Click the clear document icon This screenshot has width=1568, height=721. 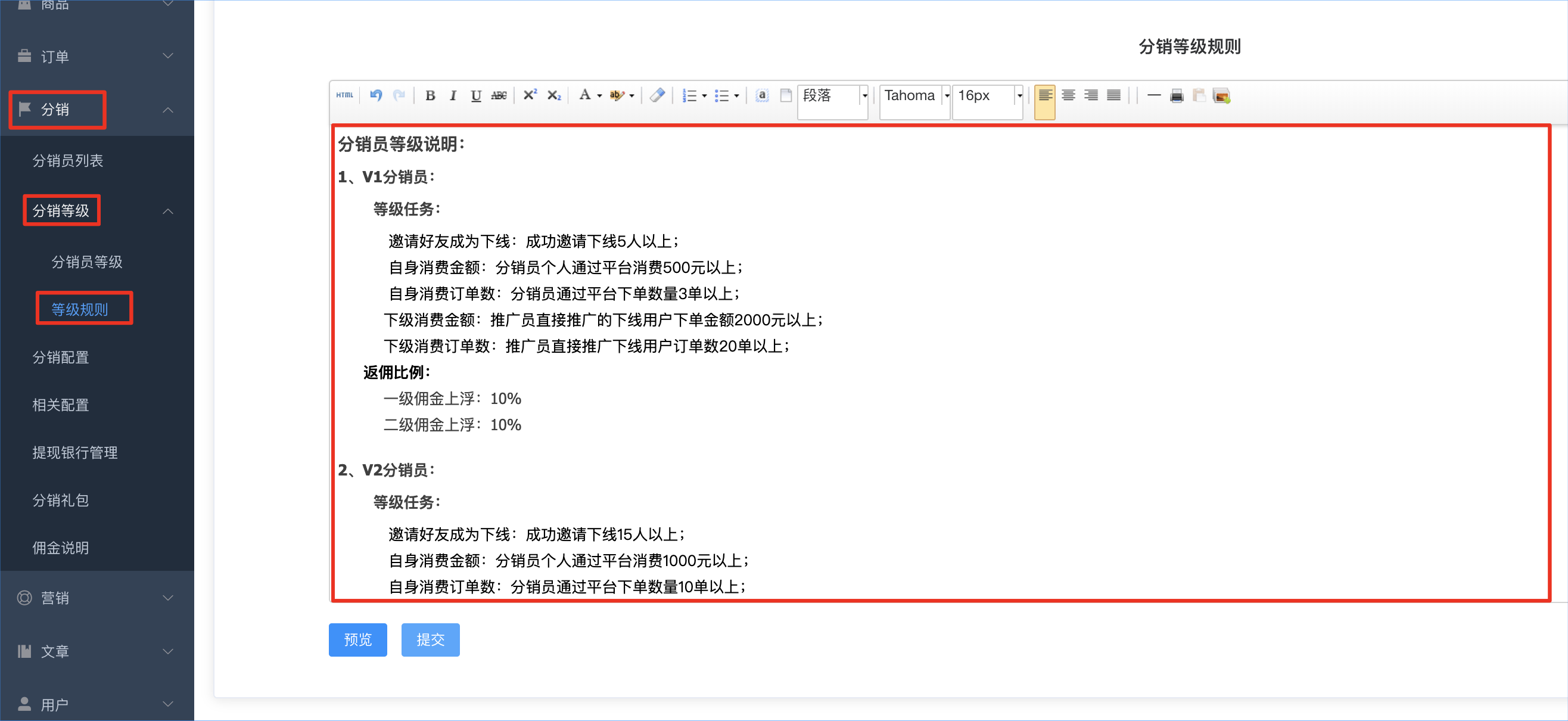click(786, 95)
